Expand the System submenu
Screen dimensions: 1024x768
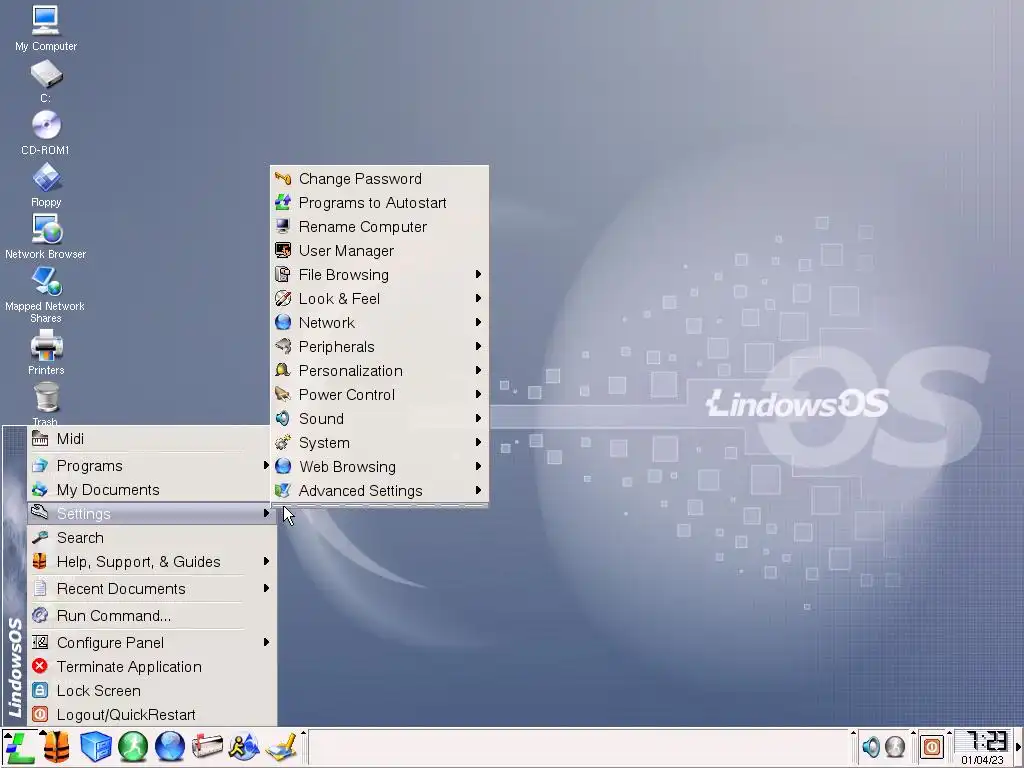[x=379, y=443]
